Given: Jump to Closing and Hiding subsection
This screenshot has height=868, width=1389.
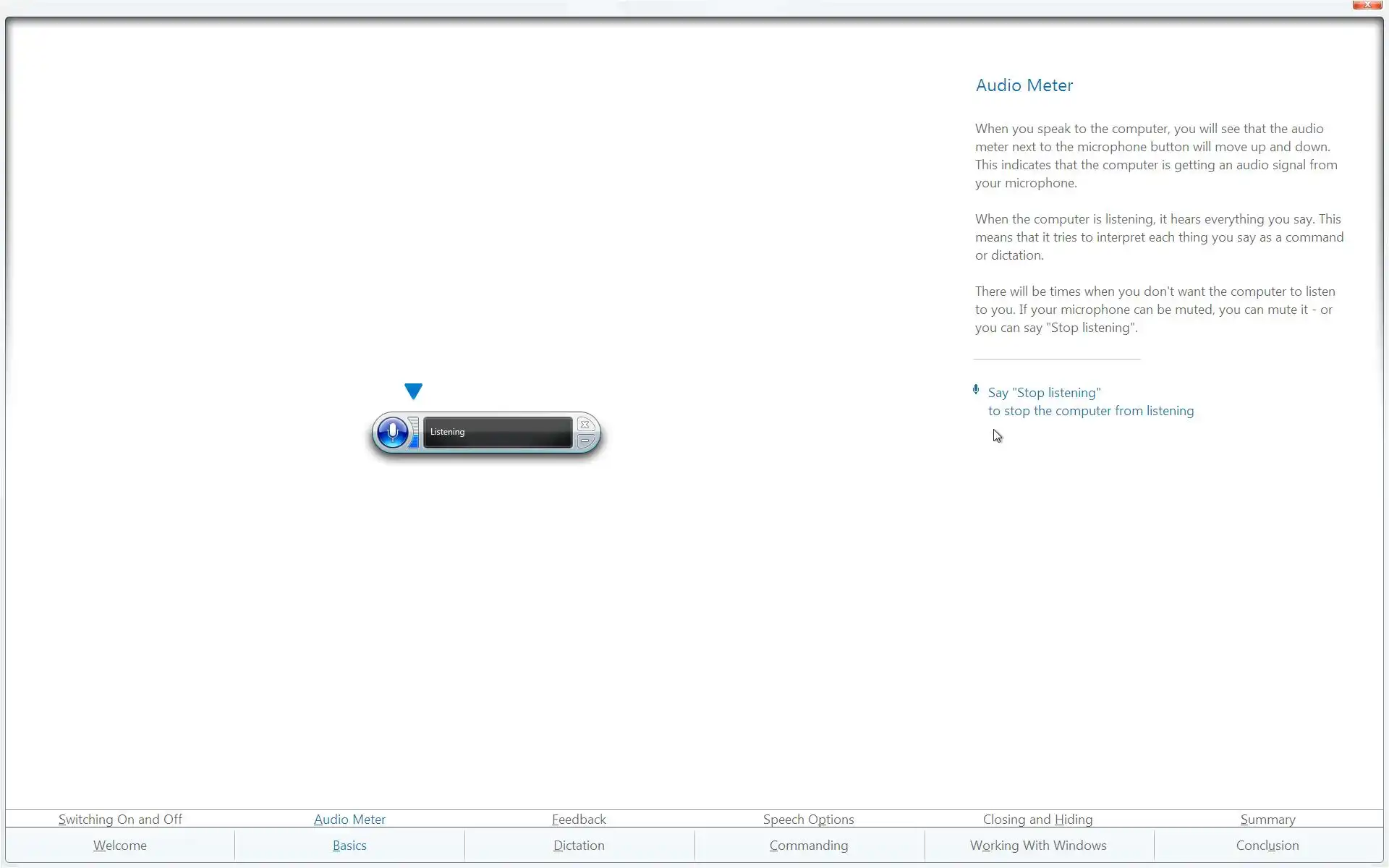Looking at the screenshot, I should click(x=1037, y=820).
